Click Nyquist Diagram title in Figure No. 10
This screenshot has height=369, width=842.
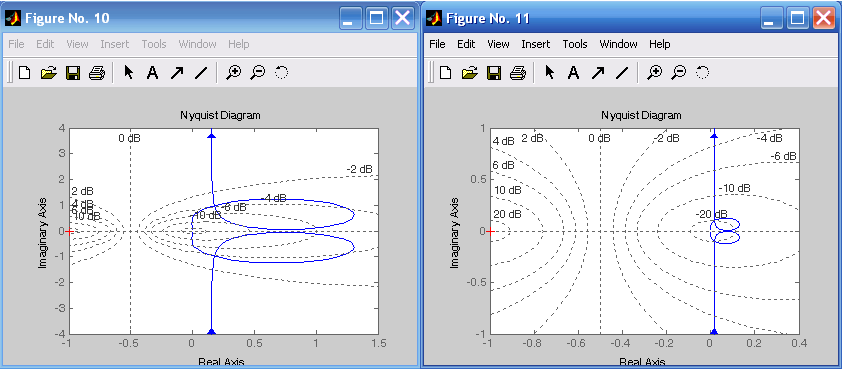[220, 115]
